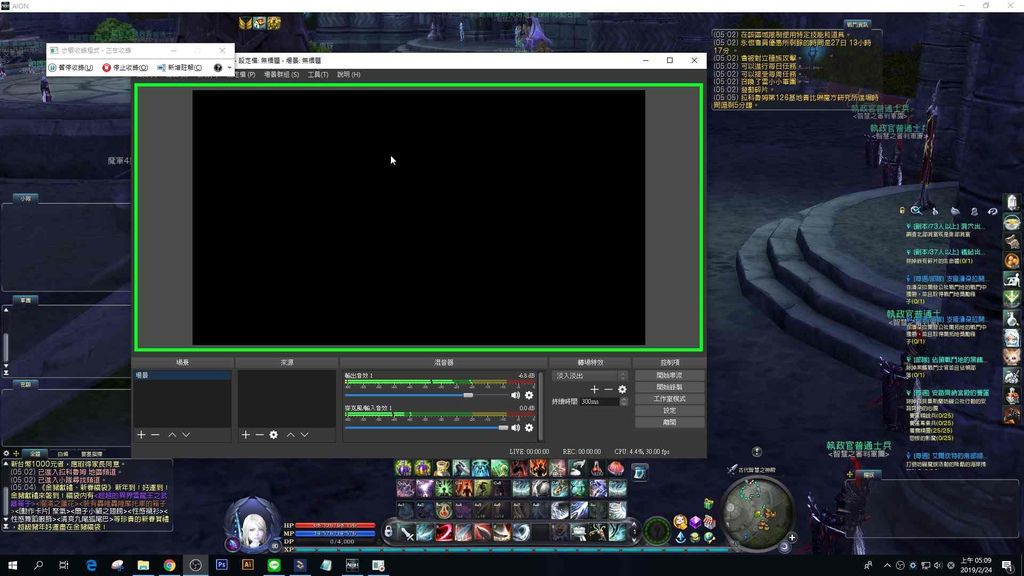Toggle 工作室模式 studio mode button
Image resolution: width=1024 pixels, height=576 pixels.
click(x=669, y=399)
